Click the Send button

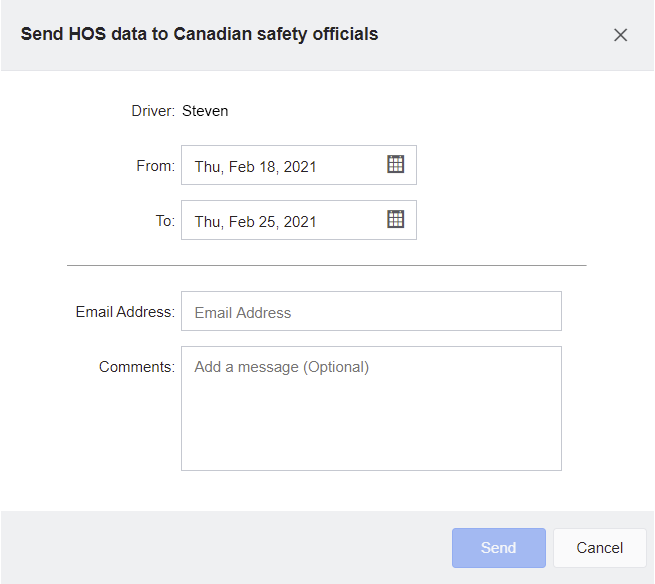click(499, 548)
